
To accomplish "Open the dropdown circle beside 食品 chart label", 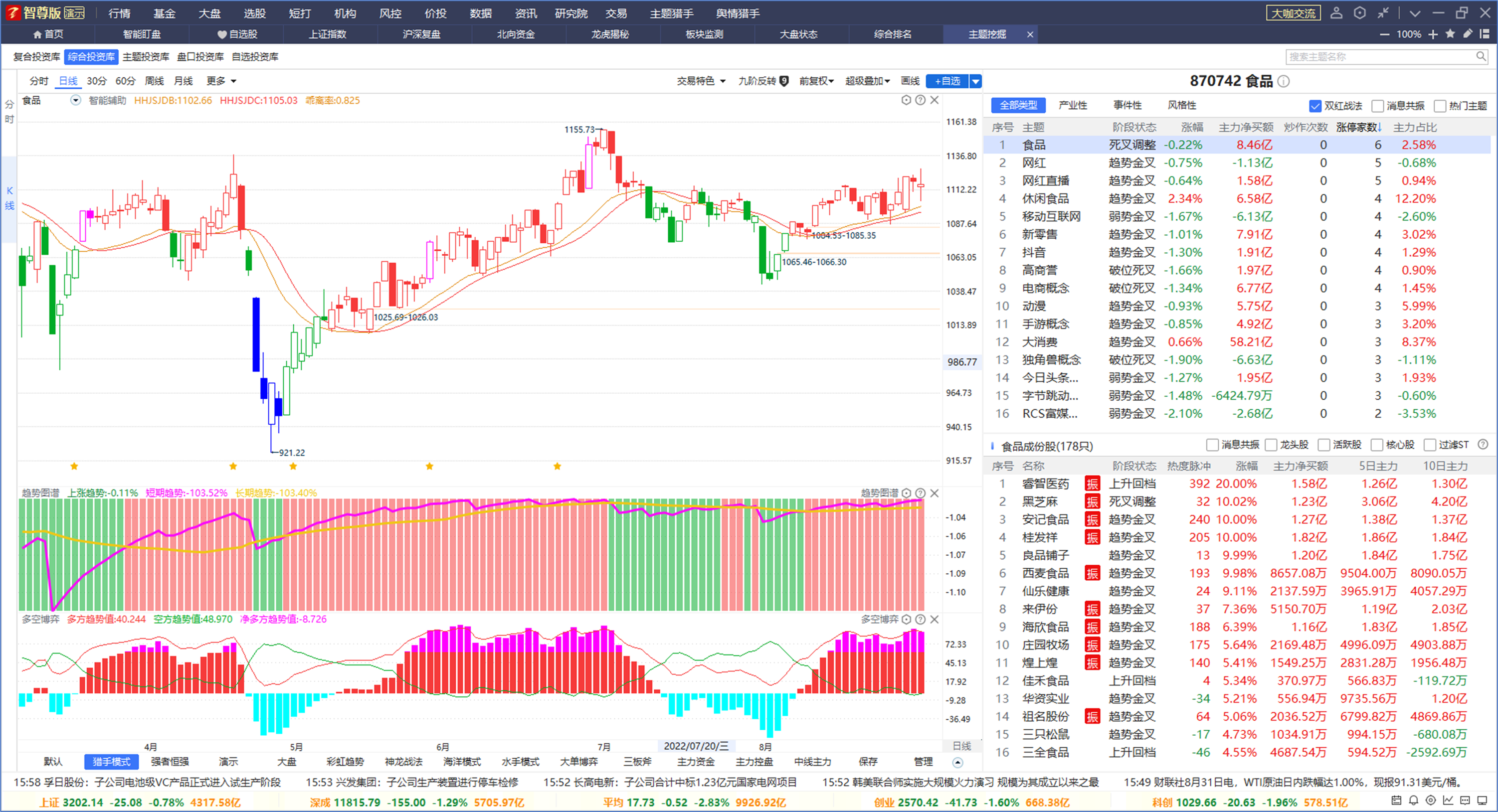I will pyautogui.click(x=76, y=100).
